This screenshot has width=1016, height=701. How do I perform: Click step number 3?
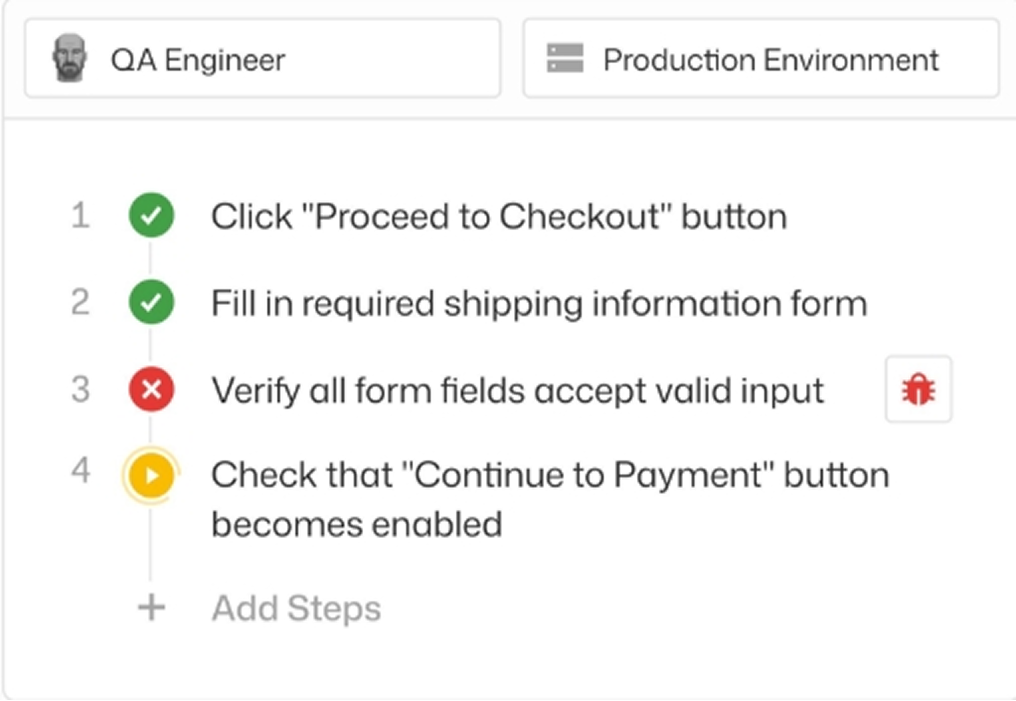point(80,389)
